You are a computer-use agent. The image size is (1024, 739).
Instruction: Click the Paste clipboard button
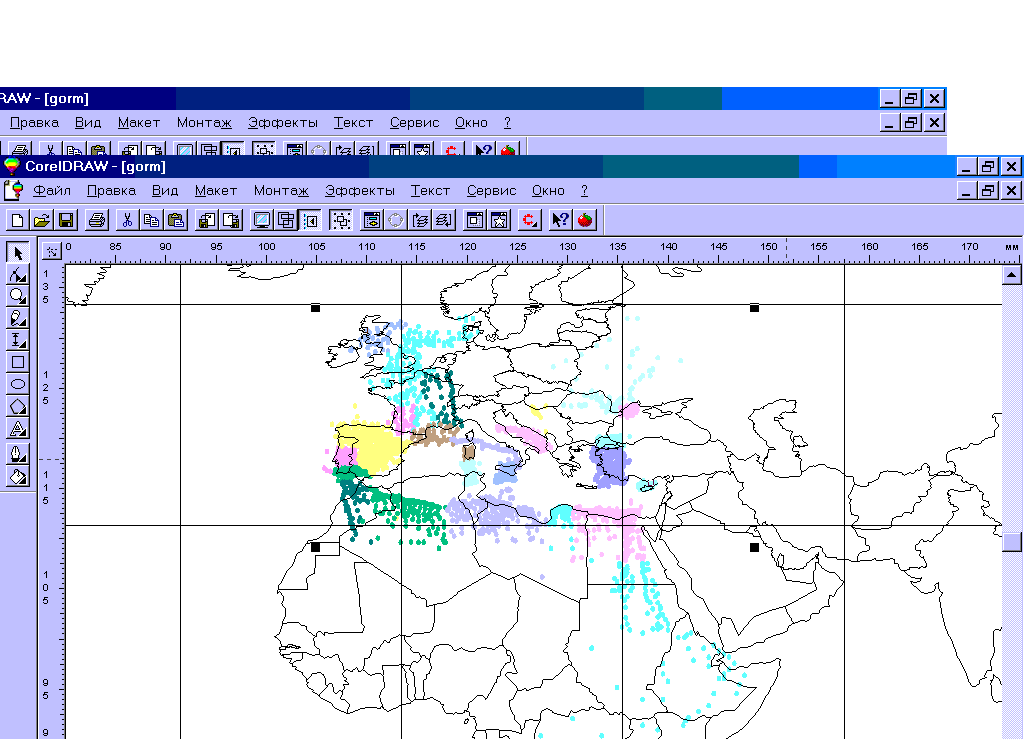coord(176,220)
